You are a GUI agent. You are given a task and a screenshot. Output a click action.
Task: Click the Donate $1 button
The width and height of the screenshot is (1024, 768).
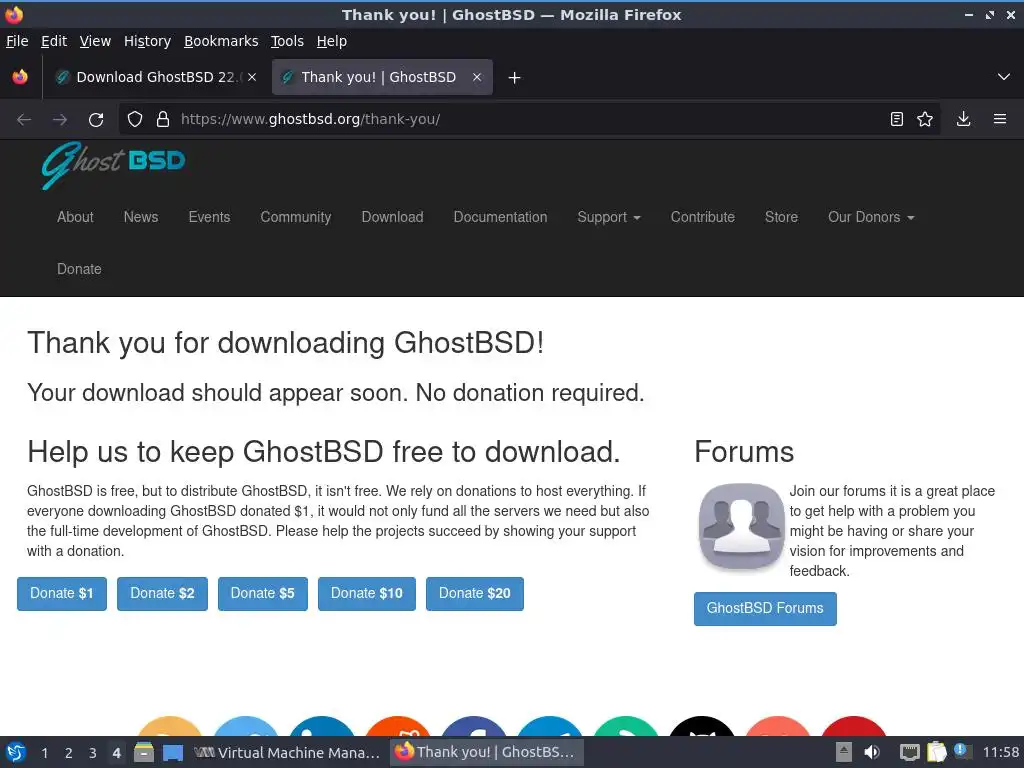pyautogui.click(x=62, y=594)
